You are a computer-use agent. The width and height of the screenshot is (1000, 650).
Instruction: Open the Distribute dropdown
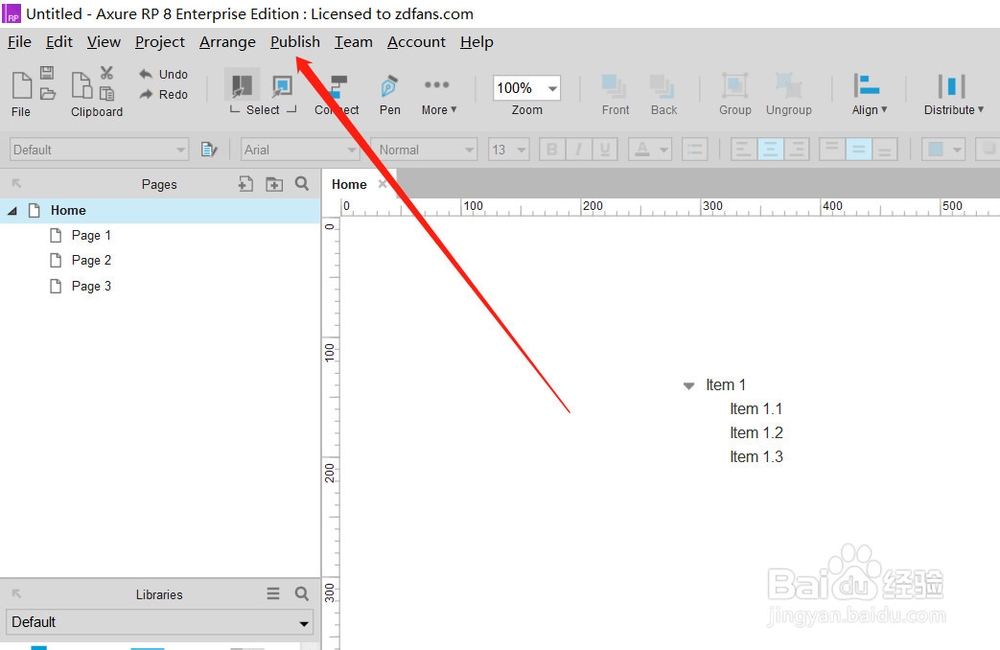click(953, 96)
